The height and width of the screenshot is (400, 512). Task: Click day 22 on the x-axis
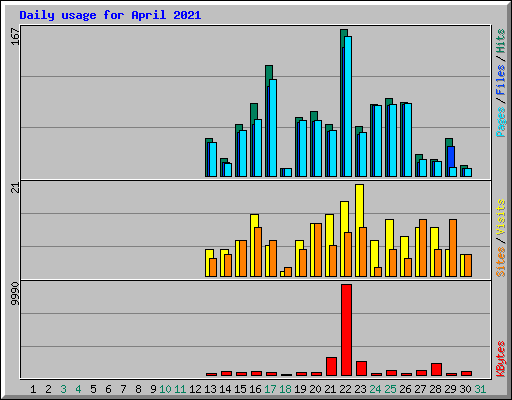coord(345,389)
